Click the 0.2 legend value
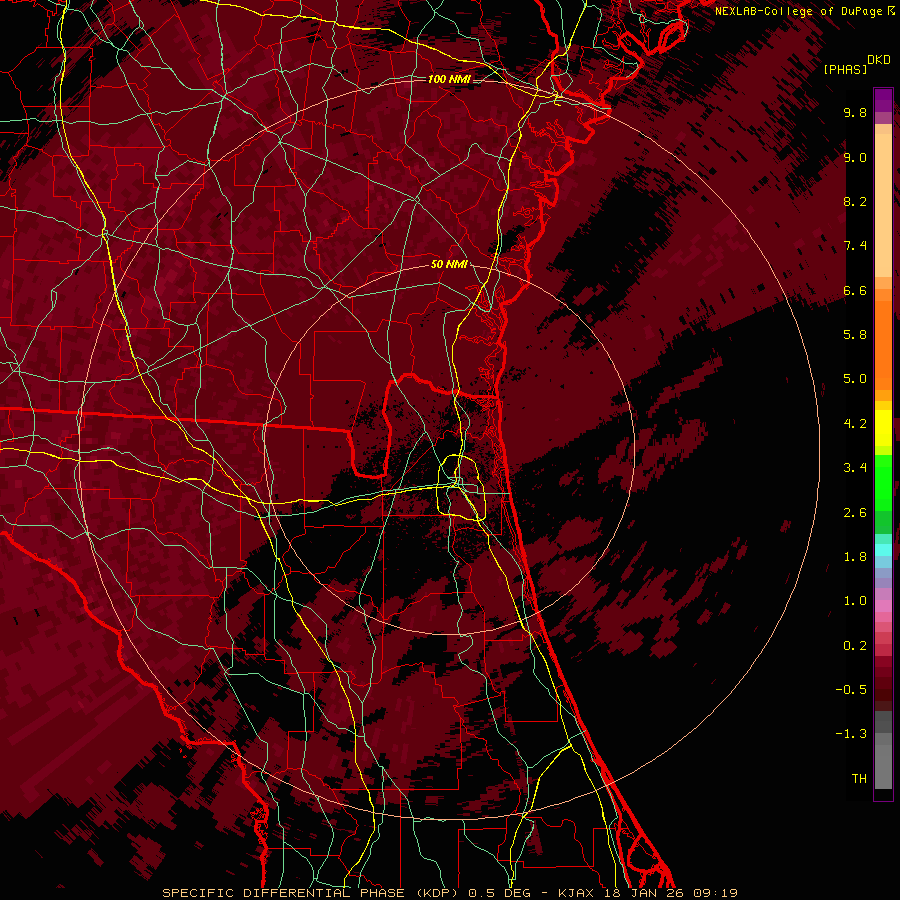Image resolution: width=900 pixels, height=900 pixels. (x=855, y=646)
